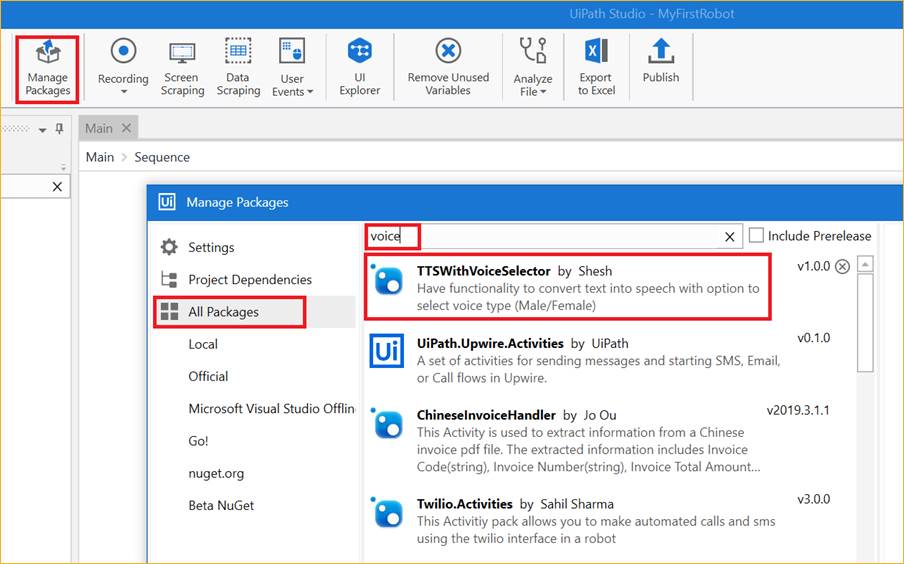Click Sequence in the breadcrumb
This screenshot has width=904, height=564.
pyautogui.click(x=162, y=157)
